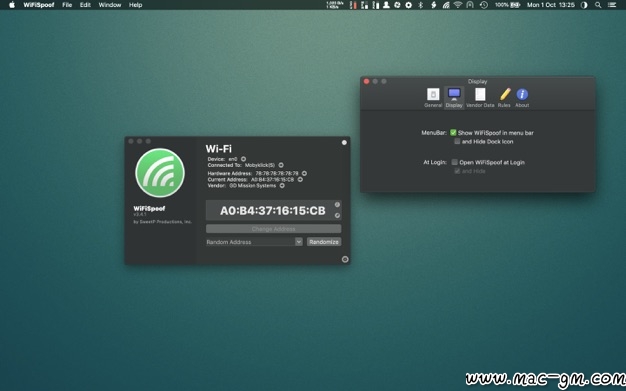
Task: Uncheck Show WiFiSpoof in menu bar
Action: click(453, 133)
